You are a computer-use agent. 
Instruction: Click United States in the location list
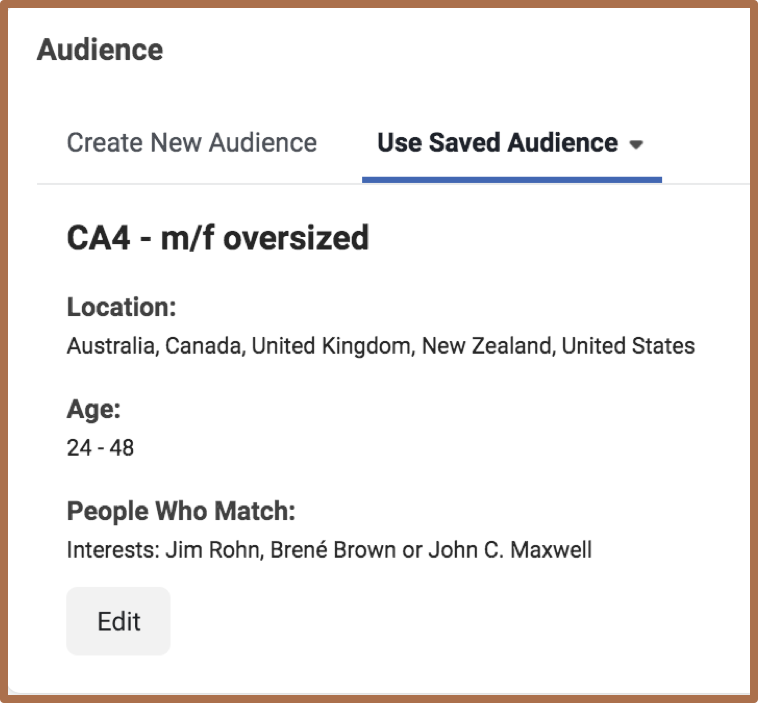pos(628,347)
